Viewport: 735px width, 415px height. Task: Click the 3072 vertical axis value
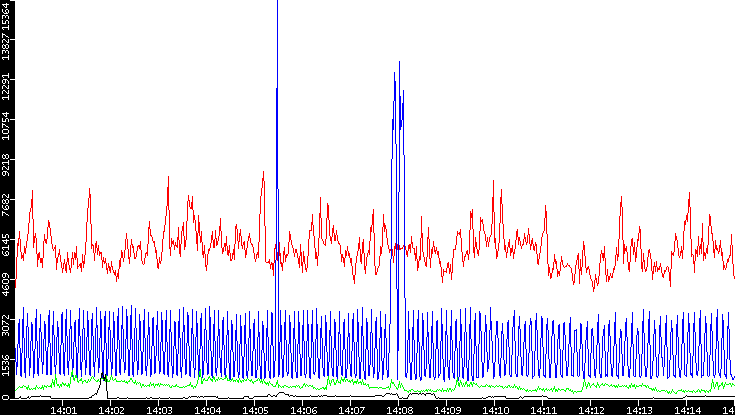[x=6, y=324]
